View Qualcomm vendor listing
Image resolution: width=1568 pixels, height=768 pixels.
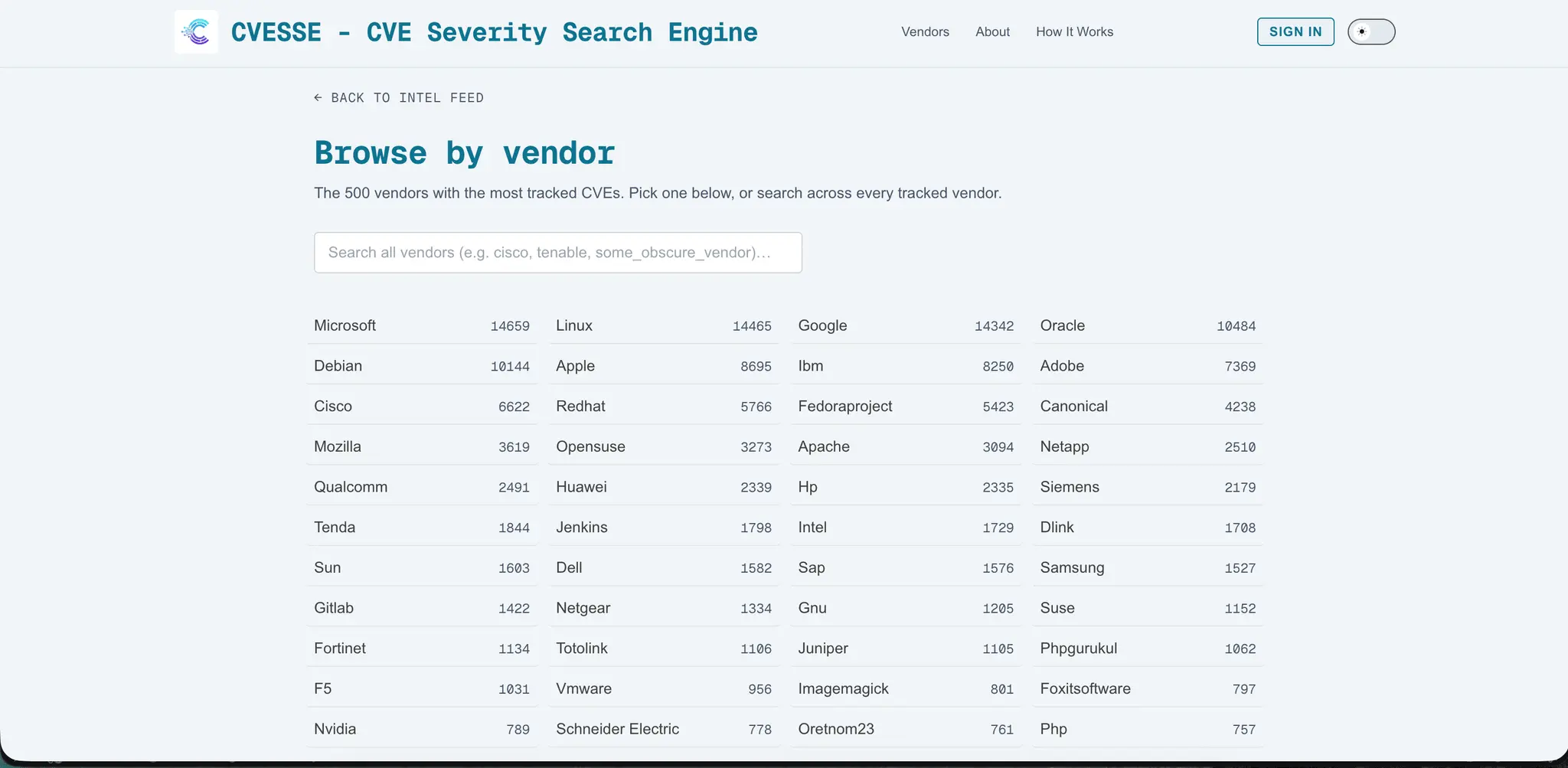[422, 487]
